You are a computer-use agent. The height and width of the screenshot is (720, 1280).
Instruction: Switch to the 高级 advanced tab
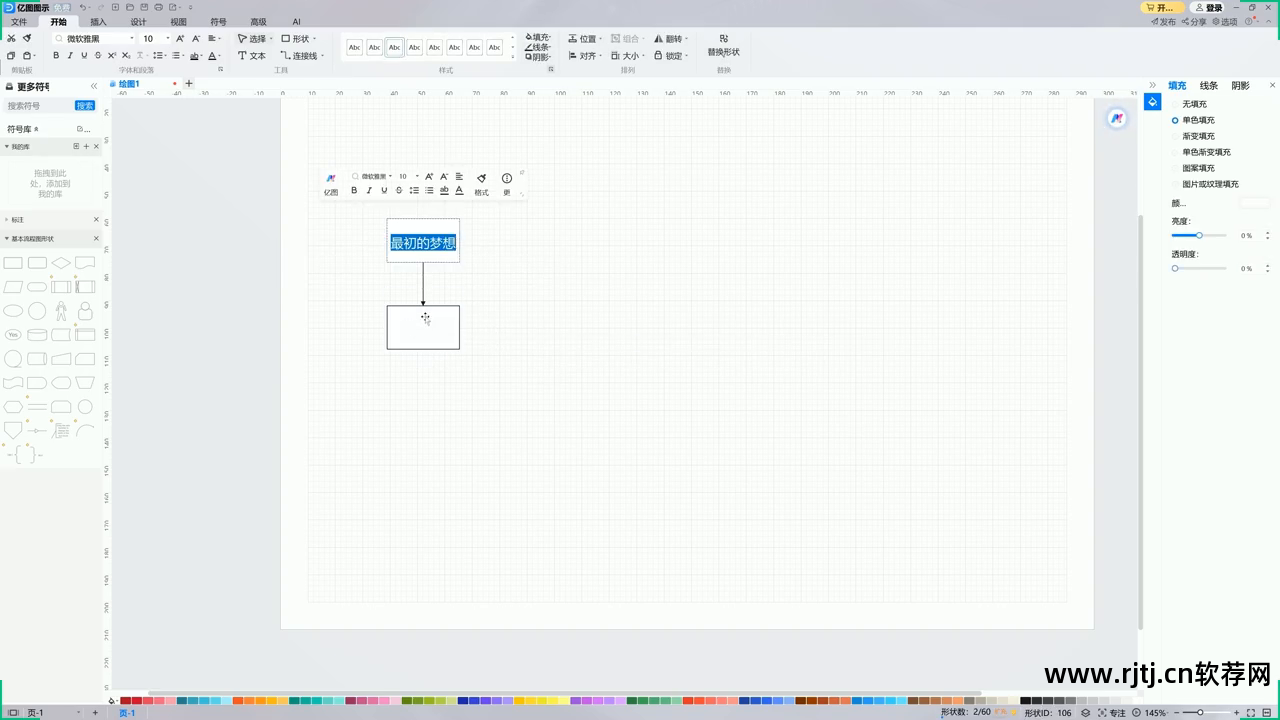click(x=258, y=21)
